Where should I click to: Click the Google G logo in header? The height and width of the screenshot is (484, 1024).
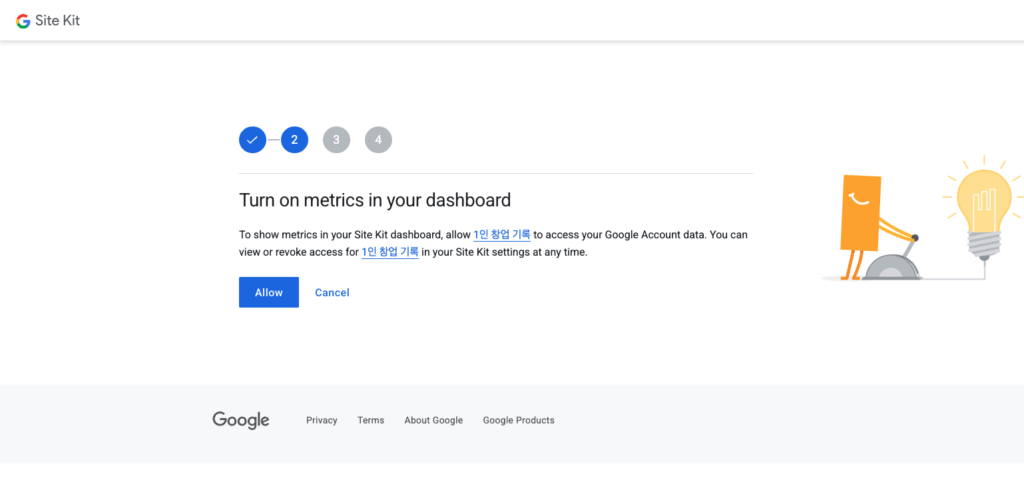click(x=23, y=21)
